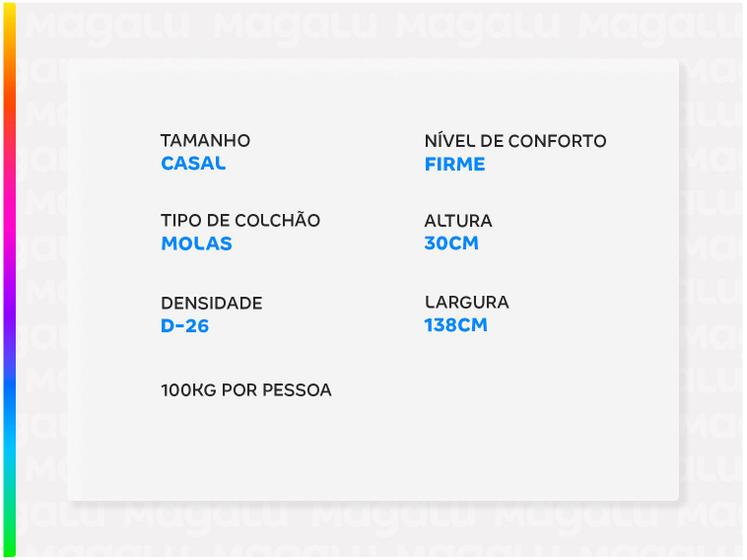Select the MOLAS mattress type value

pos(196,244)
